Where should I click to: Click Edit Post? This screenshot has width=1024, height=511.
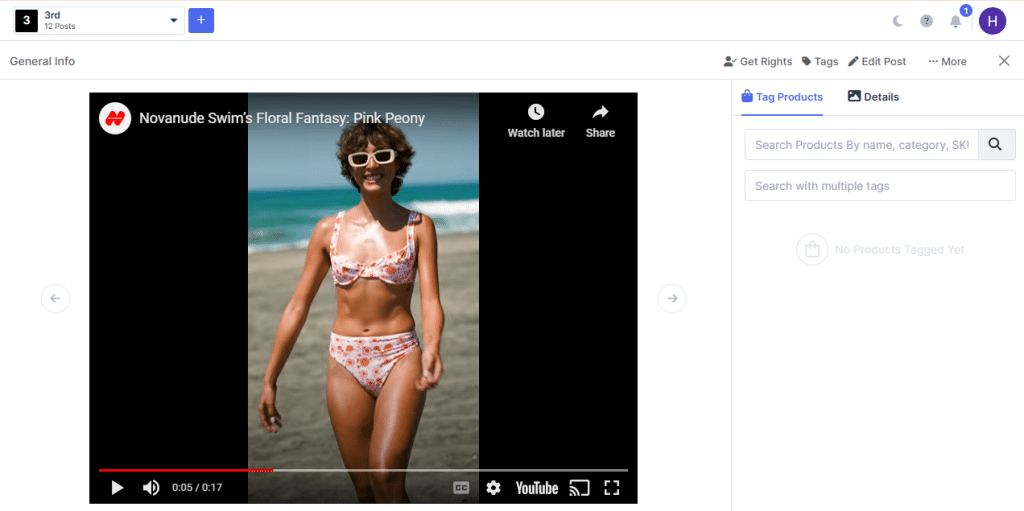click(877, 61)
